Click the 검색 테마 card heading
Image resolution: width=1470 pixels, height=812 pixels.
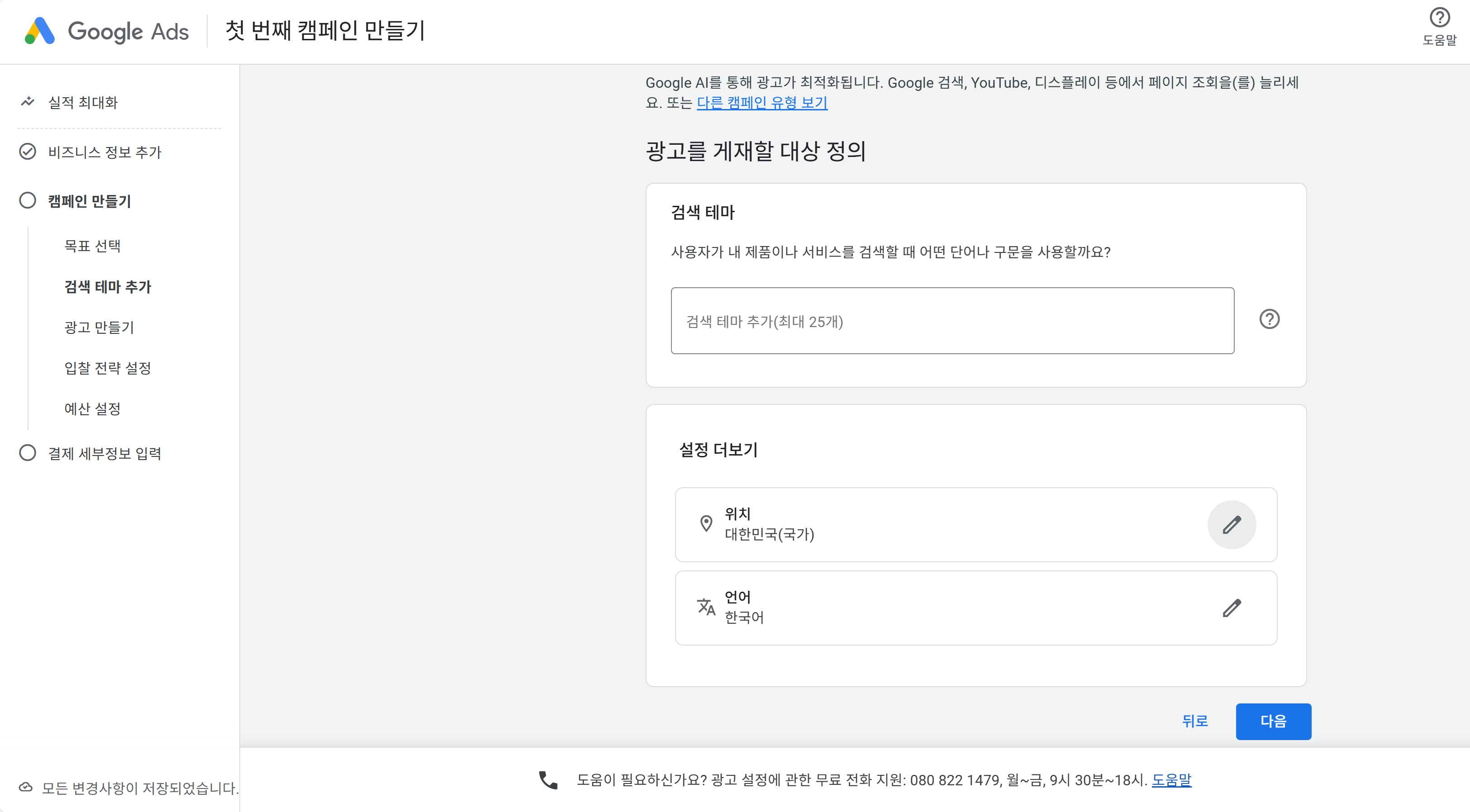703,212
